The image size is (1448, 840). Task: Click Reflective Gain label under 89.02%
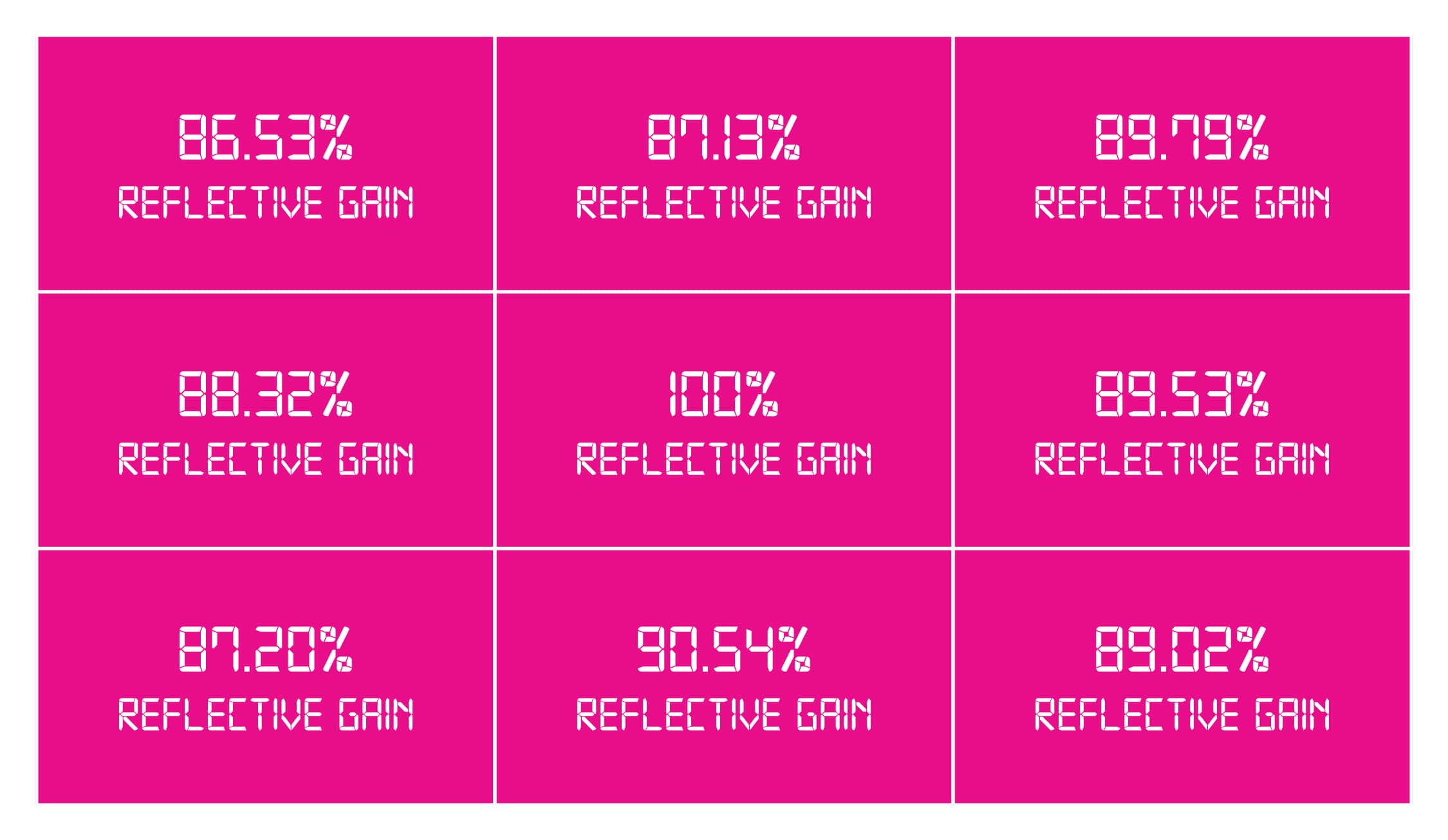[1182, 715]
